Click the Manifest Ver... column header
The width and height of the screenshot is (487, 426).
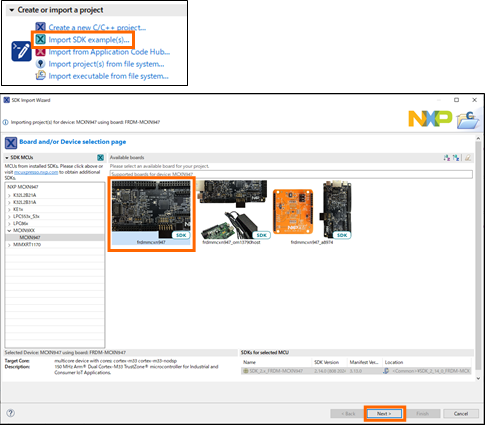pyautogui.click(x=364, y=362)
